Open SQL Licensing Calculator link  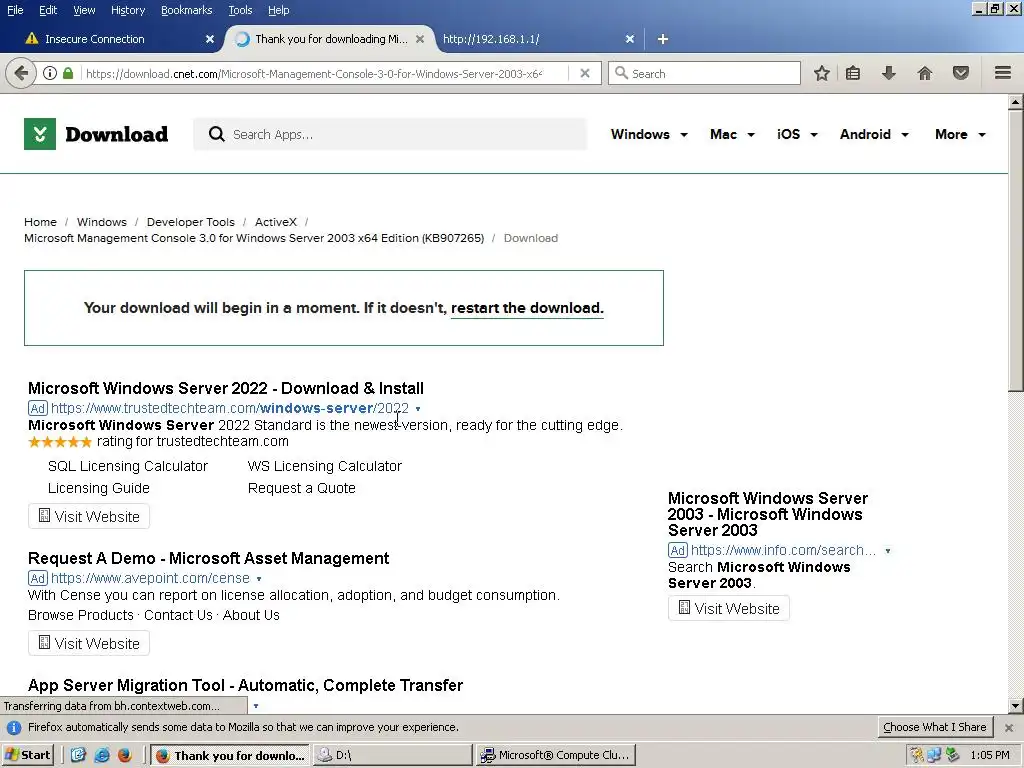click(128, 466)
